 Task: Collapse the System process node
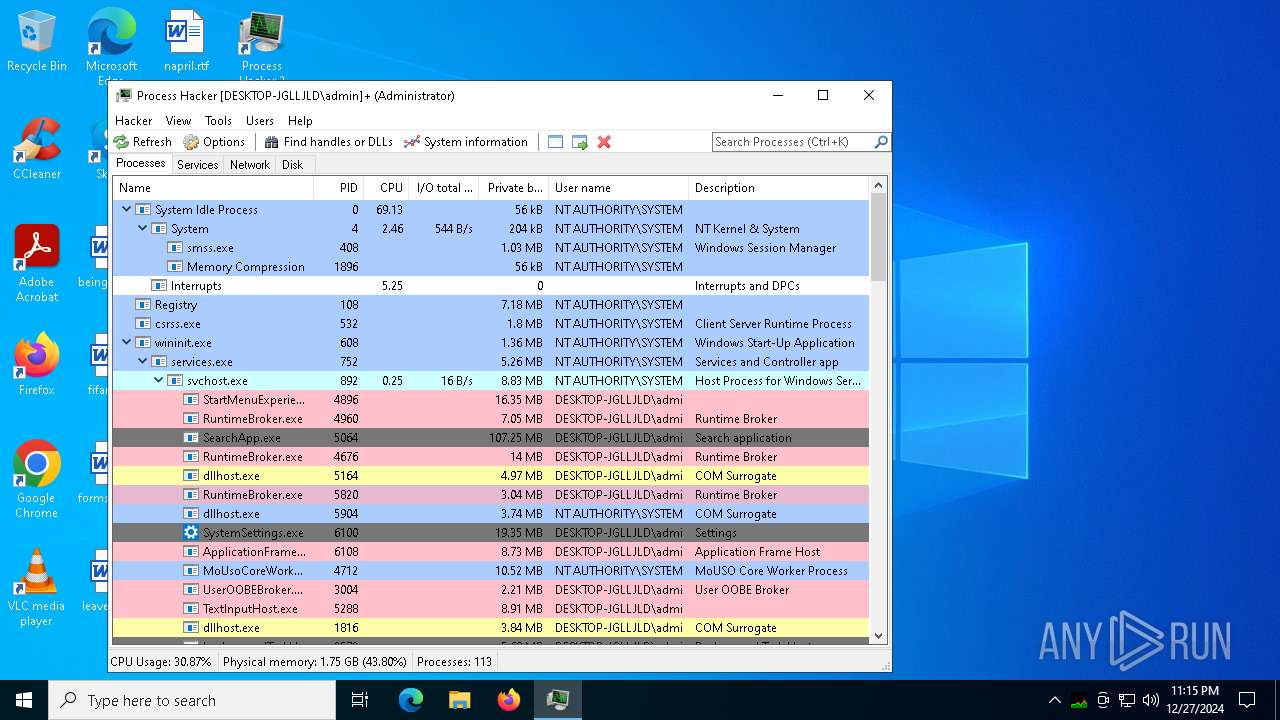click(x=142, y=228)
